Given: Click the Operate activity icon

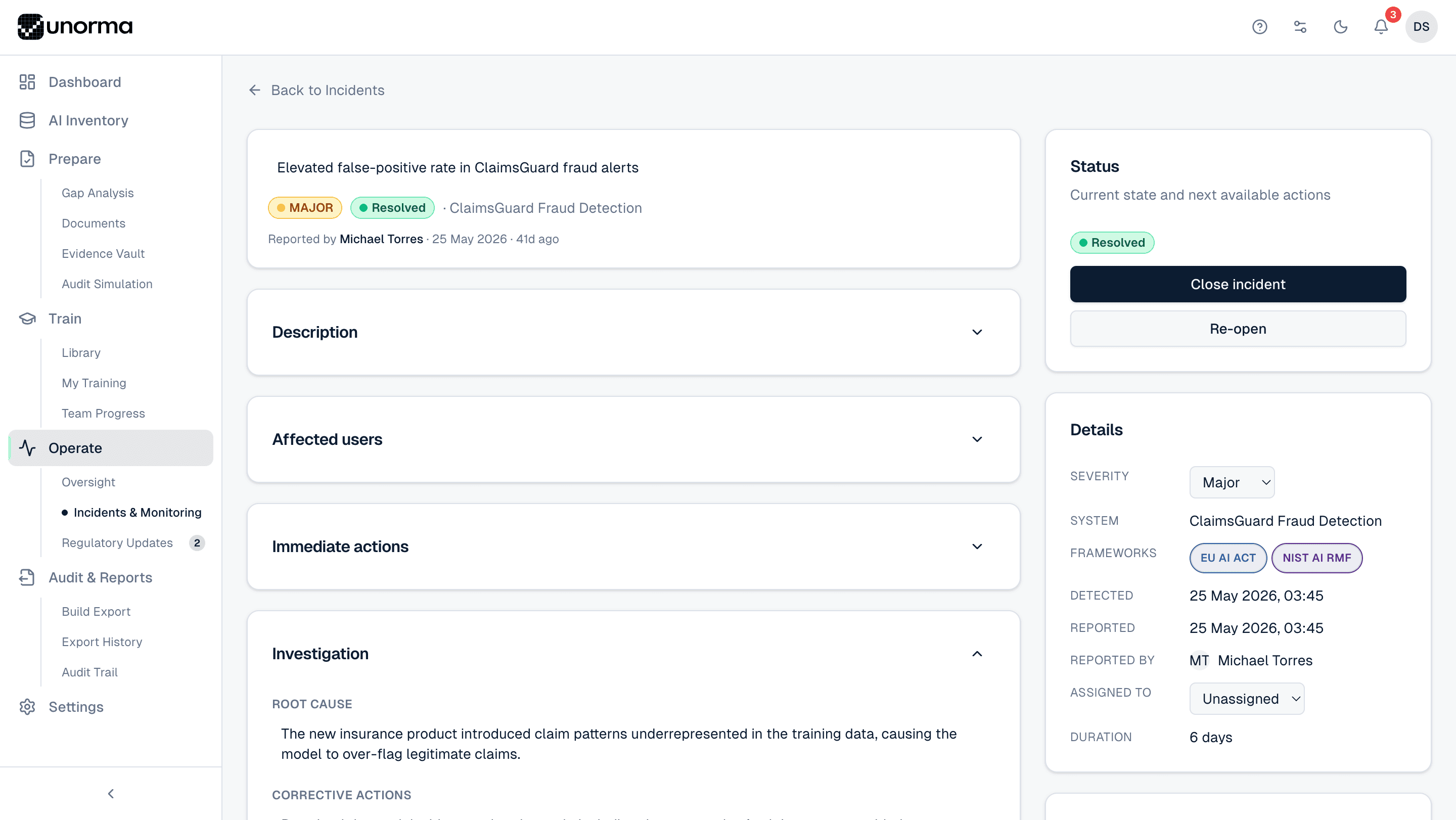Looking at the screenshot, I should pos(27,448).
